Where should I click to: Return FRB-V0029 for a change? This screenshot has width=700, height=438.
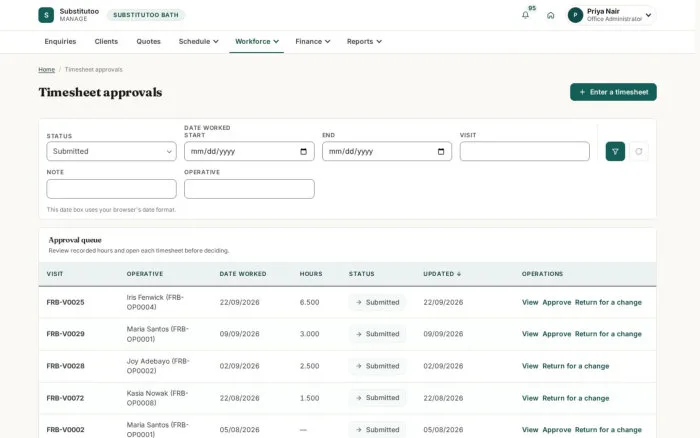(x=608, y=334)
